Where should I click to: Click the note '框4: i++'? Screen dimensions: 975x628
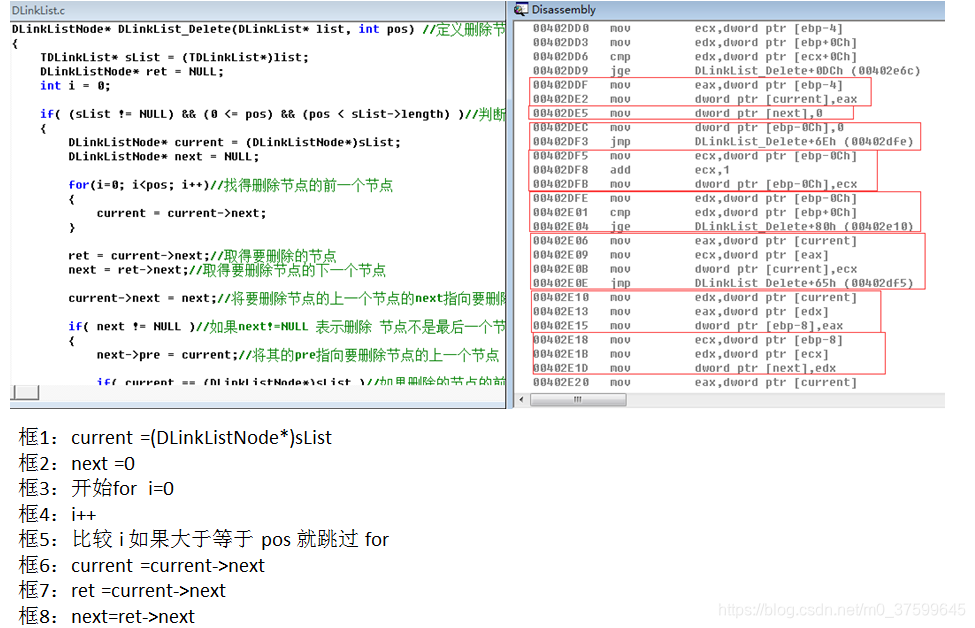pos(57,515)
